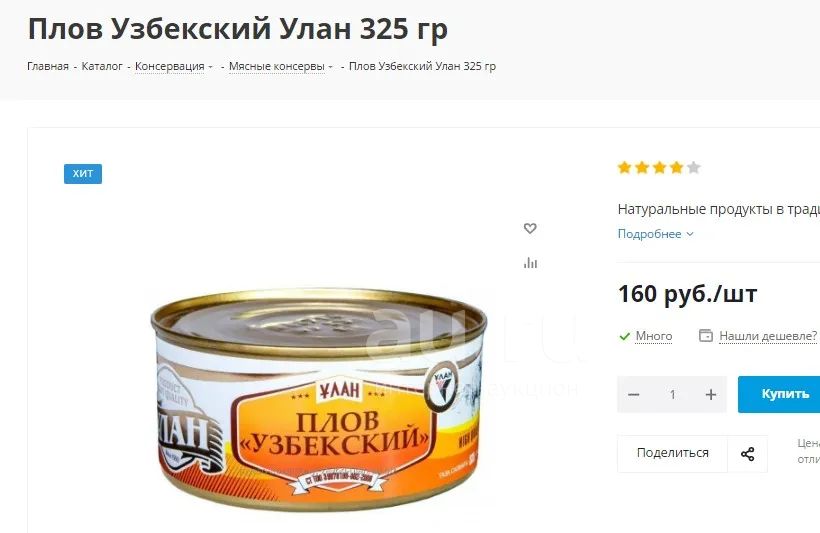820x533 pixels.
Task: Rate product with the fifth grey star
Action: click(693, 167)
